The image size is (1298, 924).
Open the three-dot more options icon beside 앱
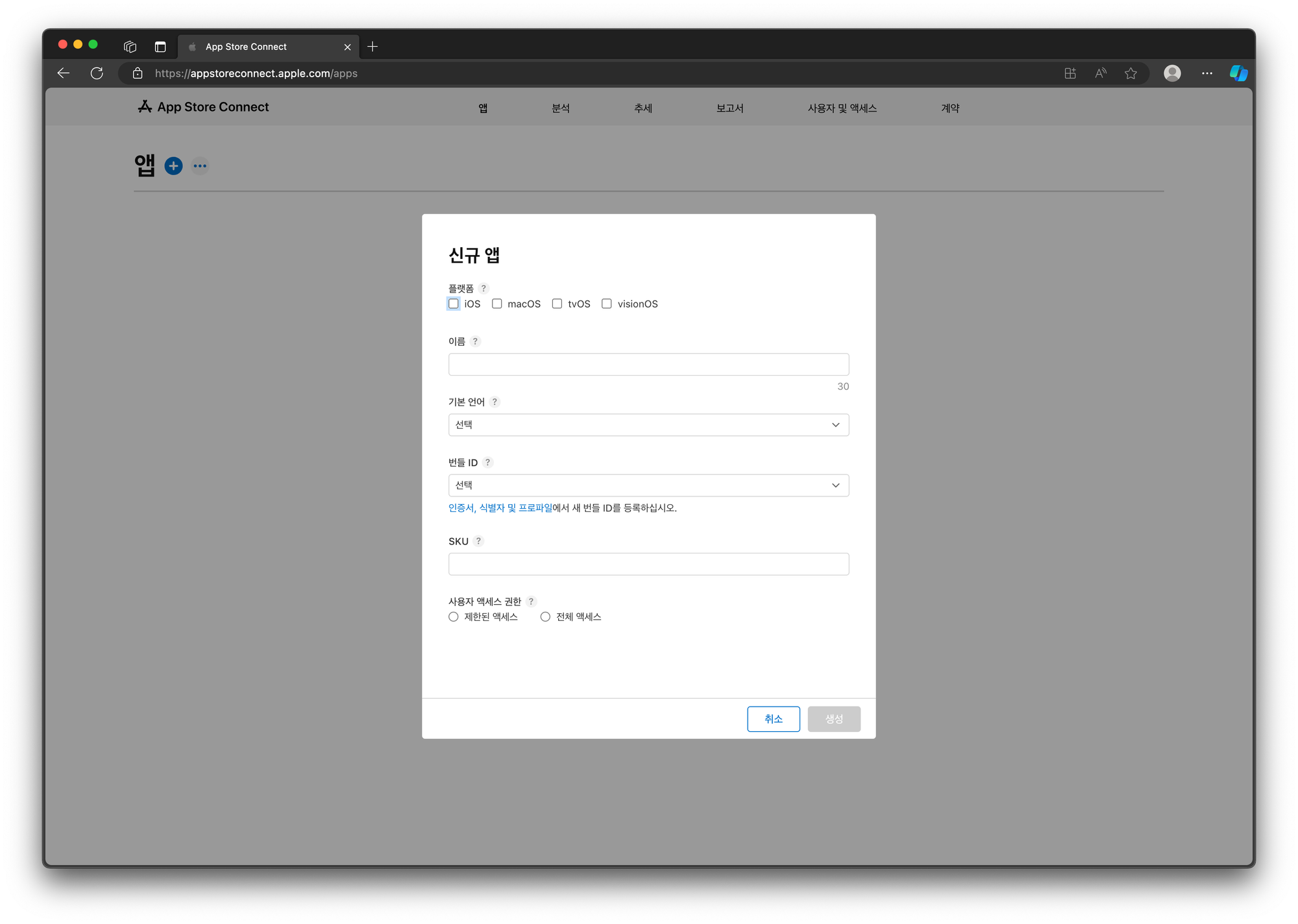coord(200,166)
